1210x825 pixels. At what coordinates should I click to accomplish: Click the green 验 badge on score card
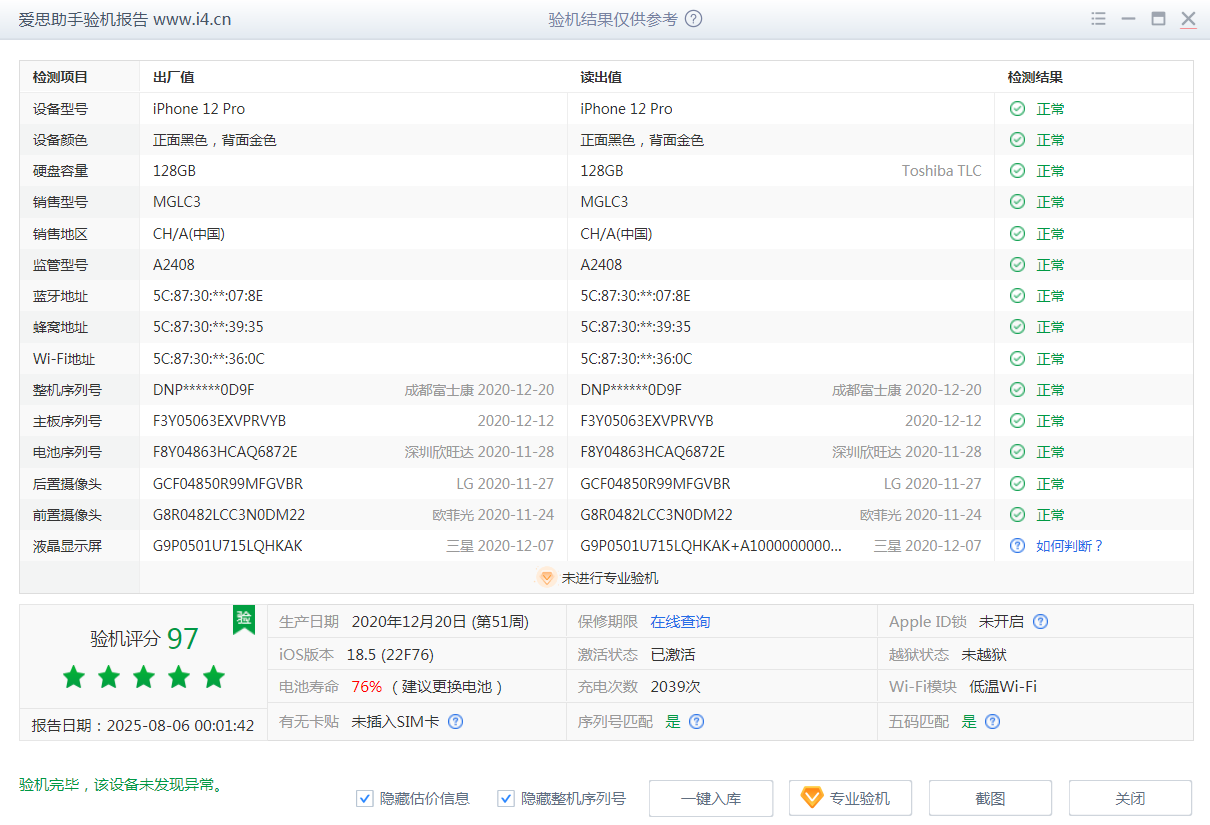coord(243,619)
